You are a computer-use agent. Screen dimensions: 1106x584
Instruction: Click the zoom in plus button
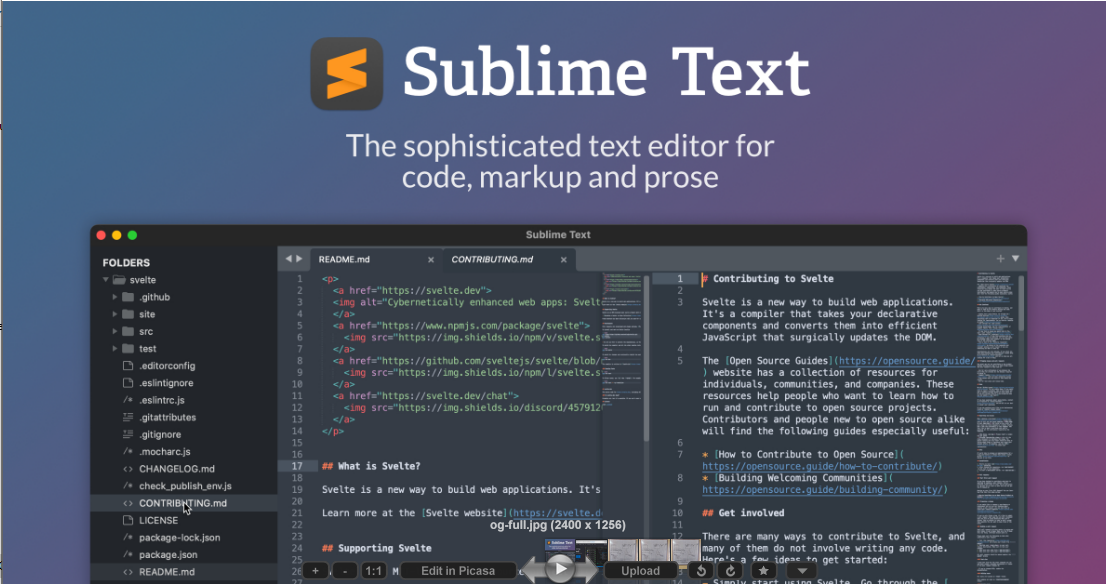pos(315,571)
